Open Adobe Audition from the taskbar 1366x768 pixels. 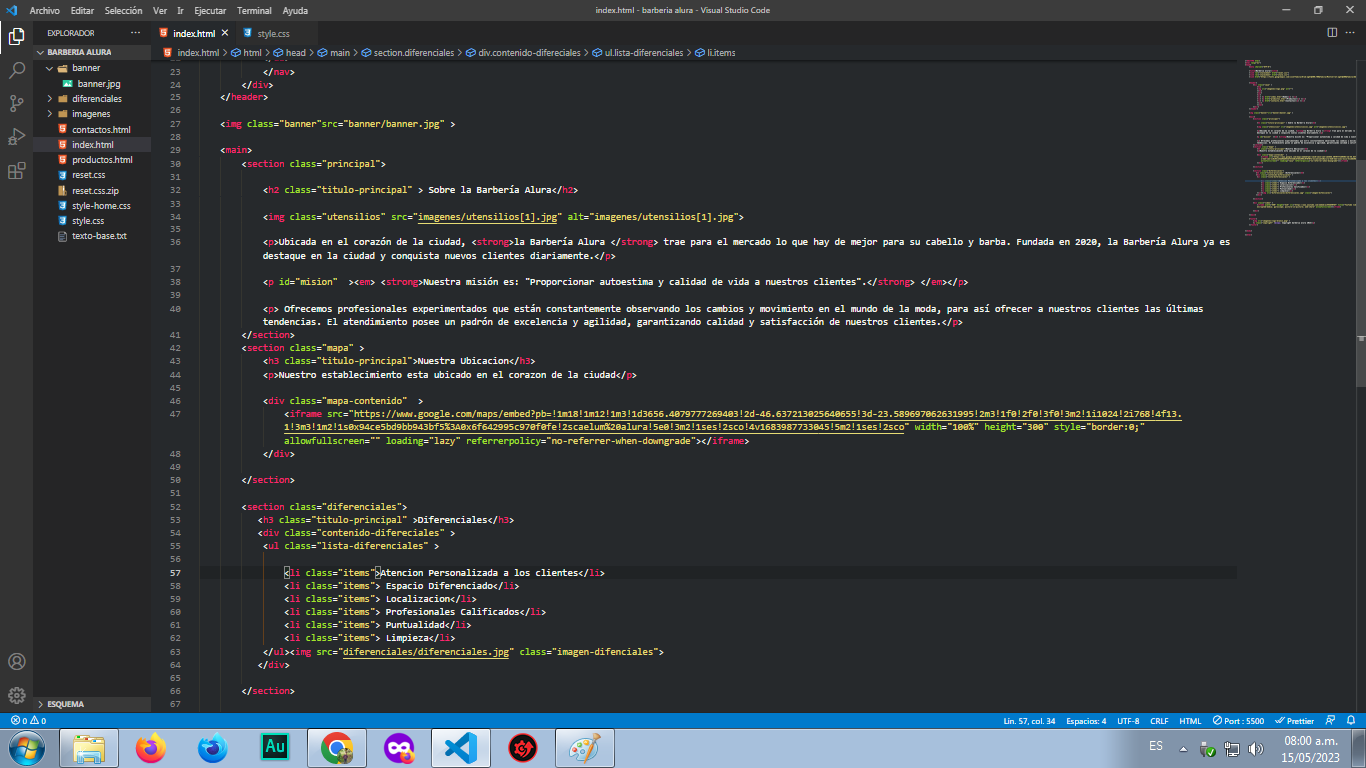click(x=275, y=747)
